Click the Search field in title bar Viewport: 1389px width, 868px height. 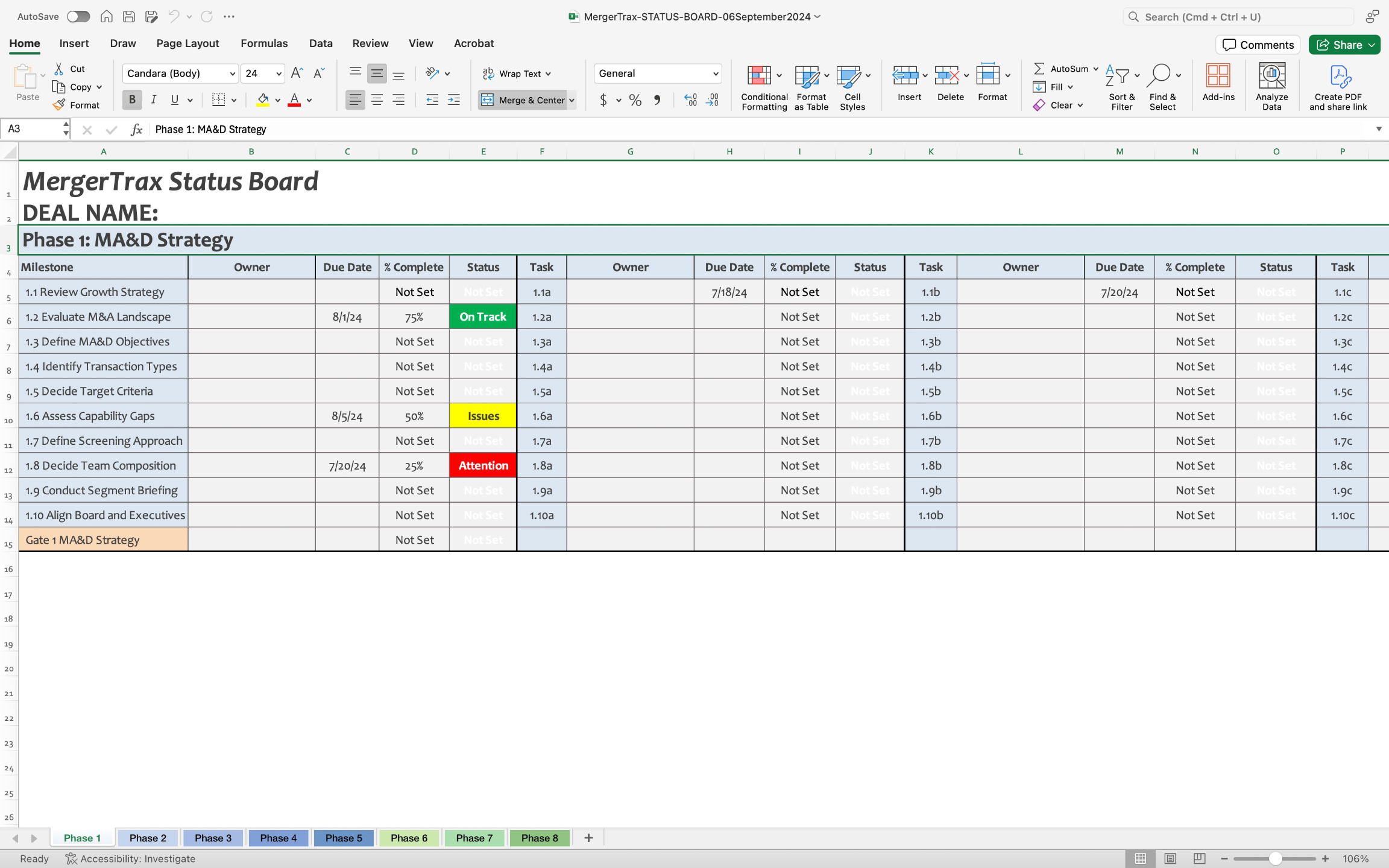click(1239, 17)
